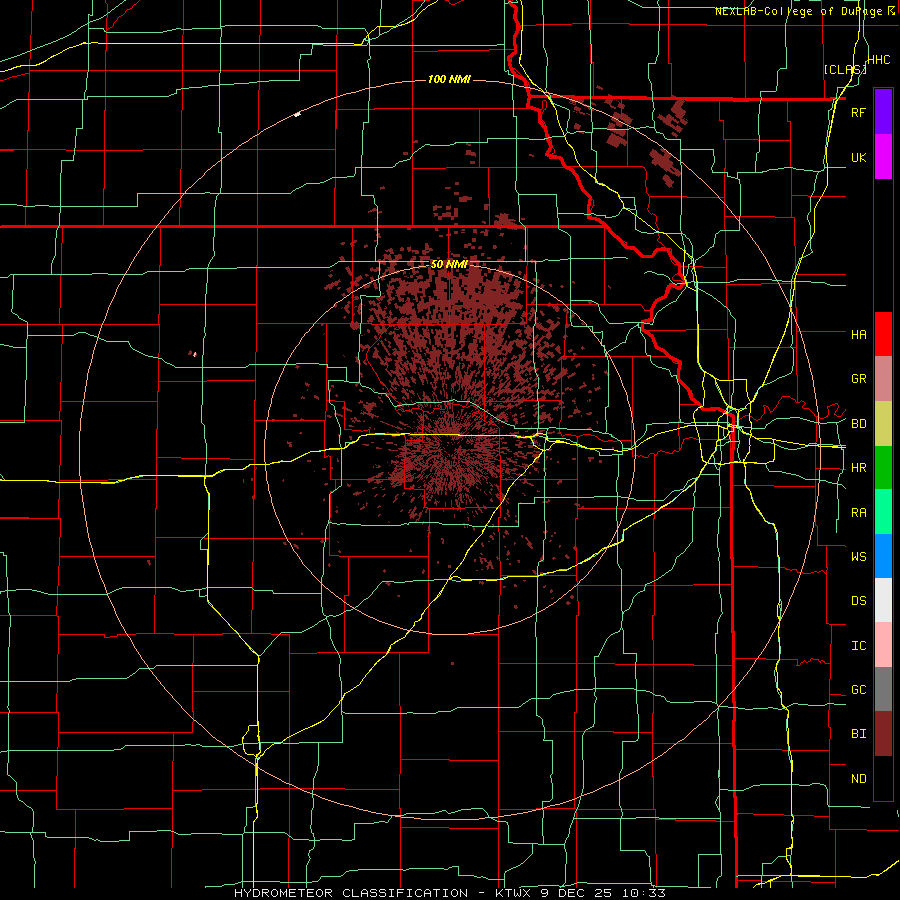Select the GC ground clutter gray swatch
Screen dimensions: 900x900
[883, 689]
